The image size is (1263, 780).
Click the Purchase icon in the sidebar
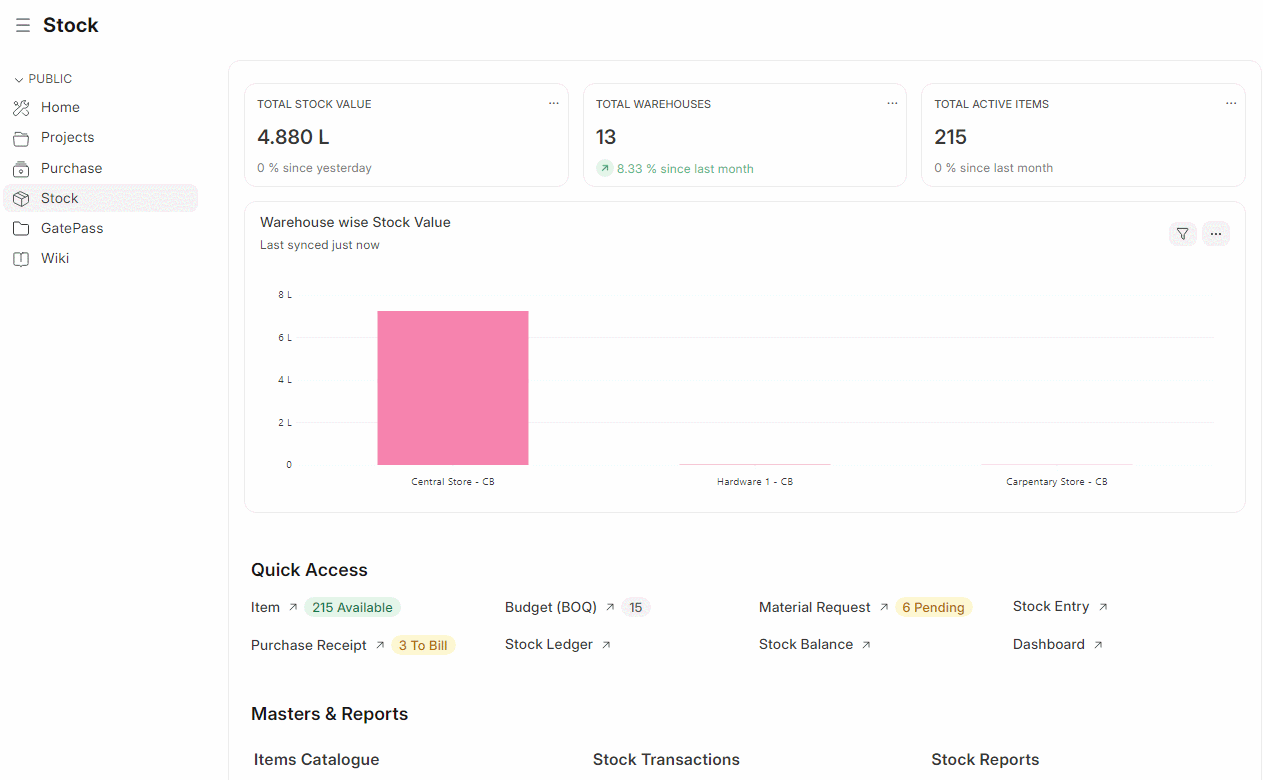tap(21, 169)
